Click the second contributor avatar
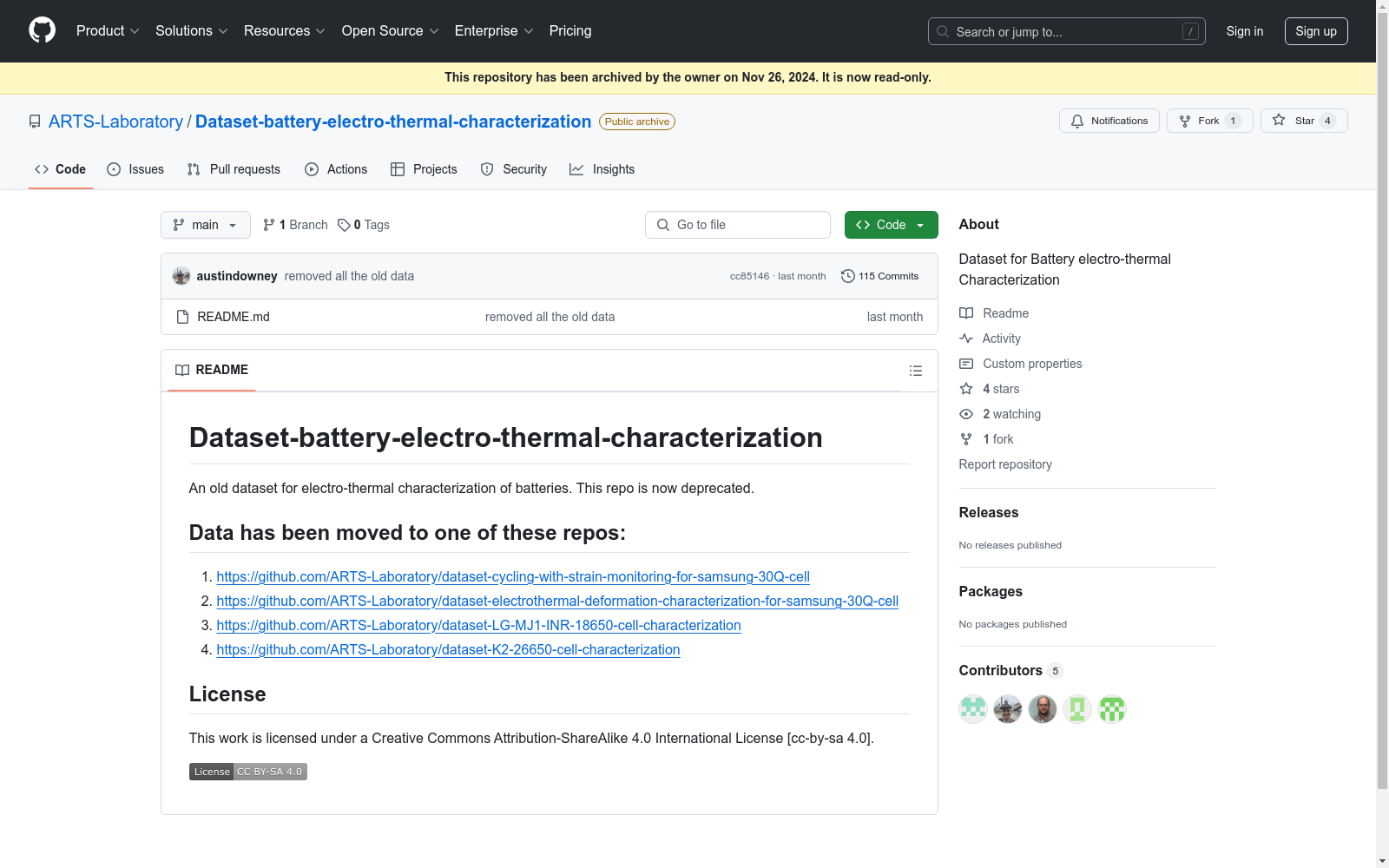 tap(1008, 709)
